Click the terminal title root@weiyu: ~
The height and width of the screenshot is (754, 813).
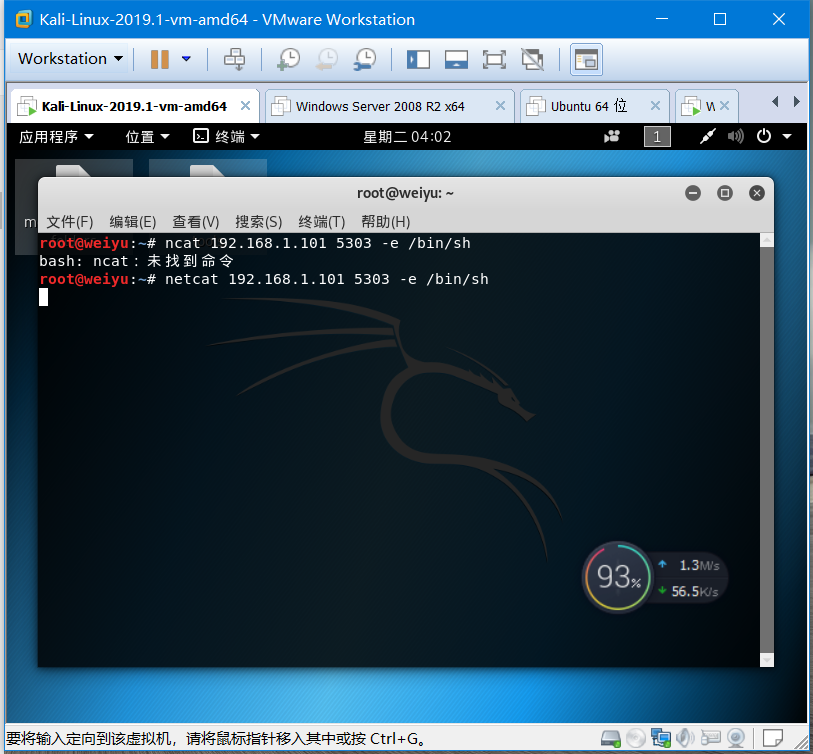click(x=405, y=193)
